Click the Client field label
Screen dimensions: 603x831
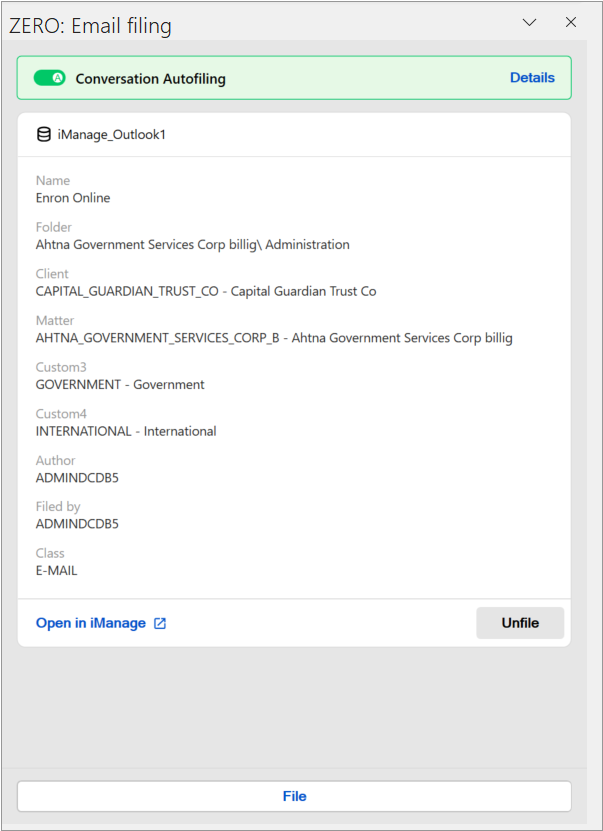(52, 274)
